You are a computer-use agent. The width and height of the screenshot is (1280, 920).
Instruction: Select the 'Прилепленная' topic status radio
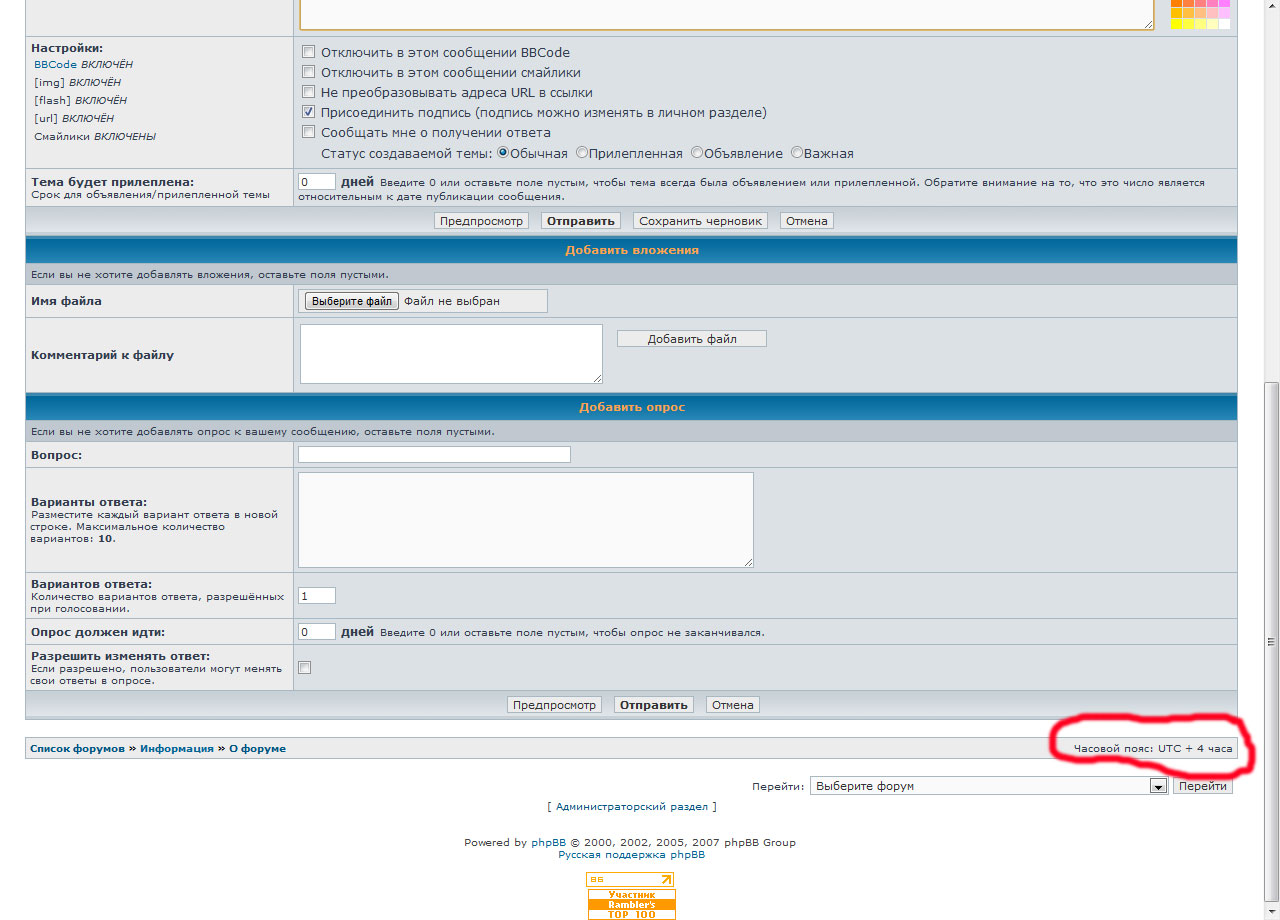point(583,153)
